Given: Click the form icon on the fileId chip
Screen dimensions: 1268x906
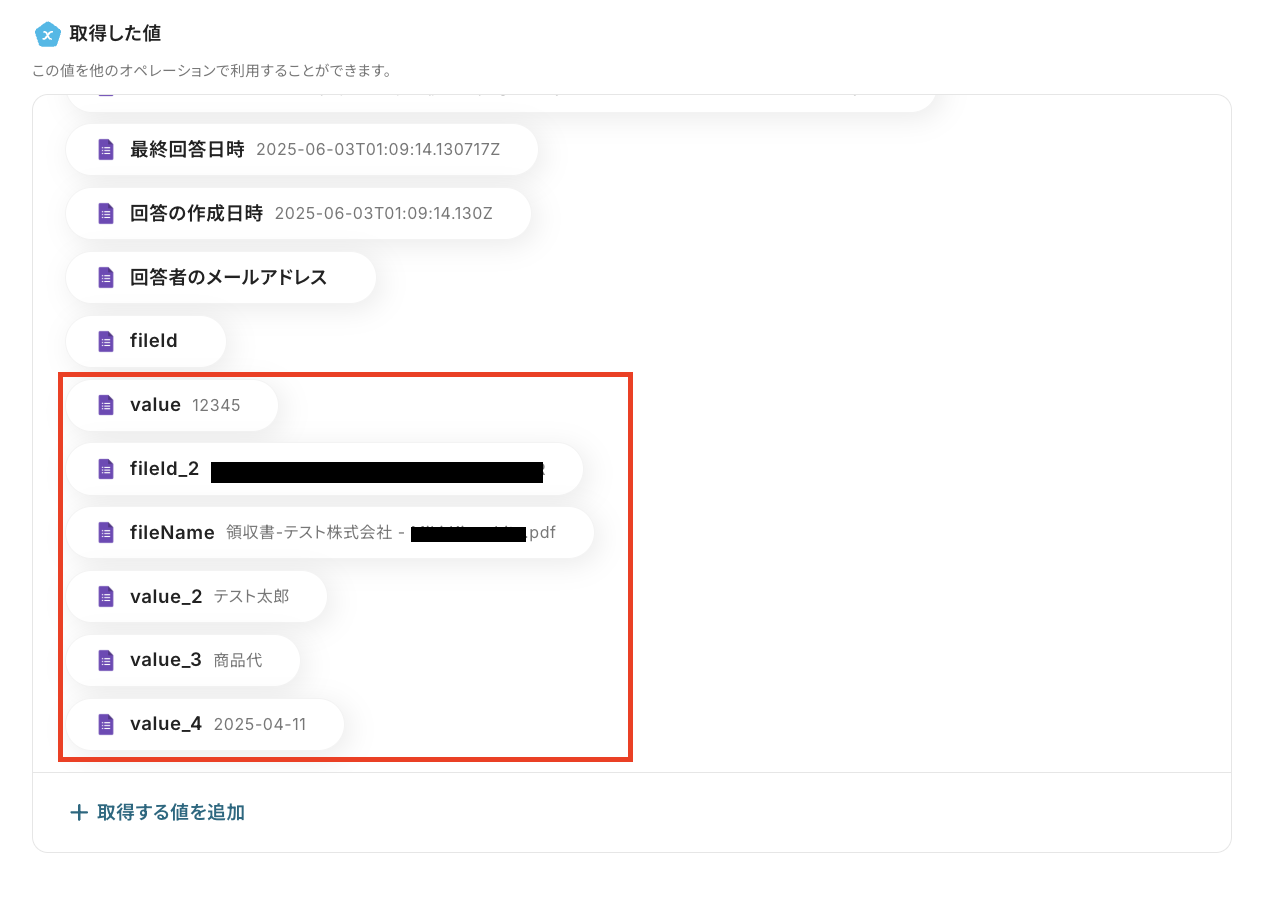Looking at the screenshot, I should click(106, 342).
